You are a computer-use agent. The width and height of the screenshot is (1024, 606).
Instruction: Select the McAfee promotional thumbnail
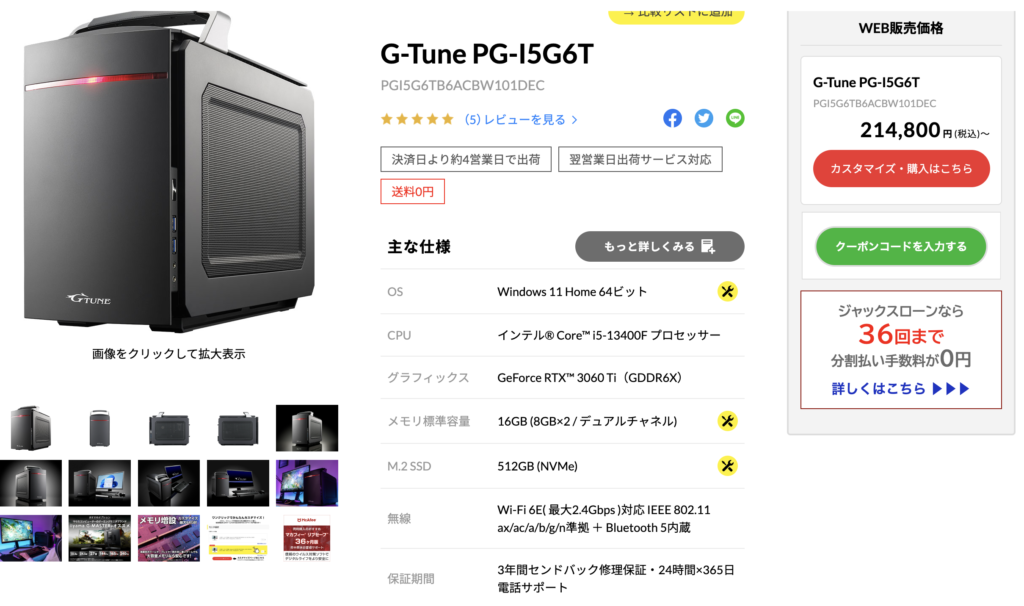[306, 538]
